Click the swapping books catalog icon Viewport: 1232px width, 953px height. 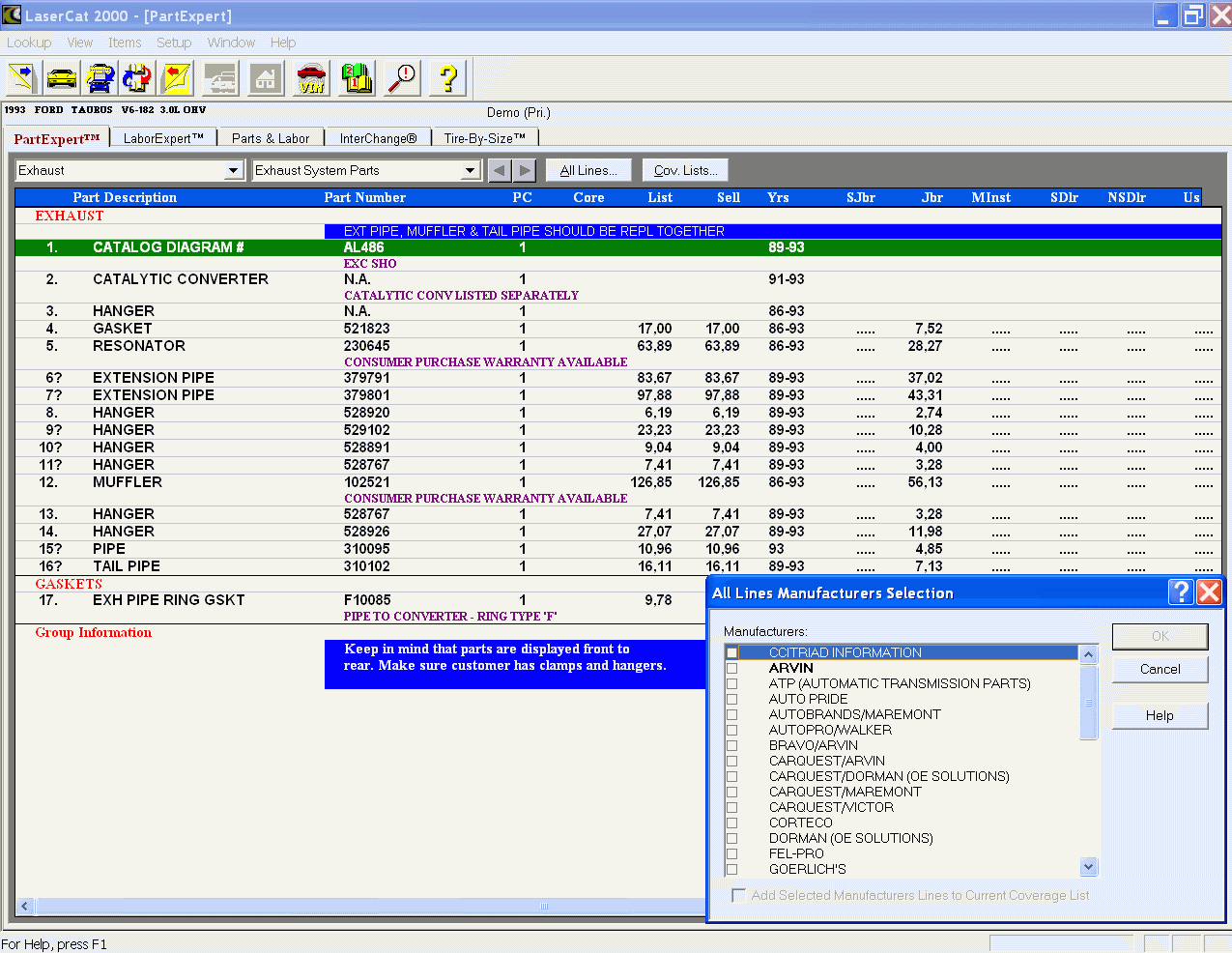(138, 78)
